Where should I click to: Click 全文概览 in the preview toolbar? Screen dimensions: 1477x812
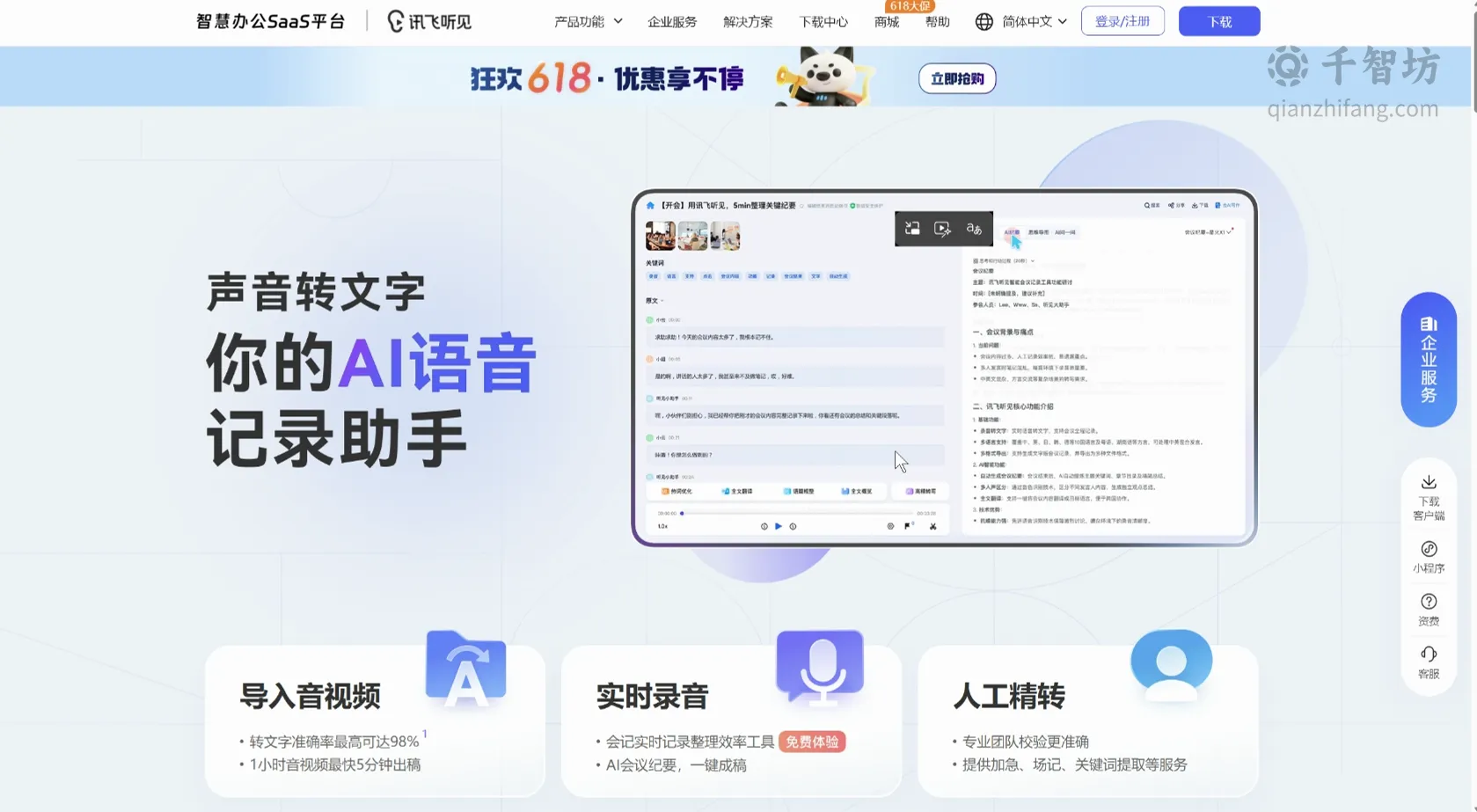(x=856, y=491)
